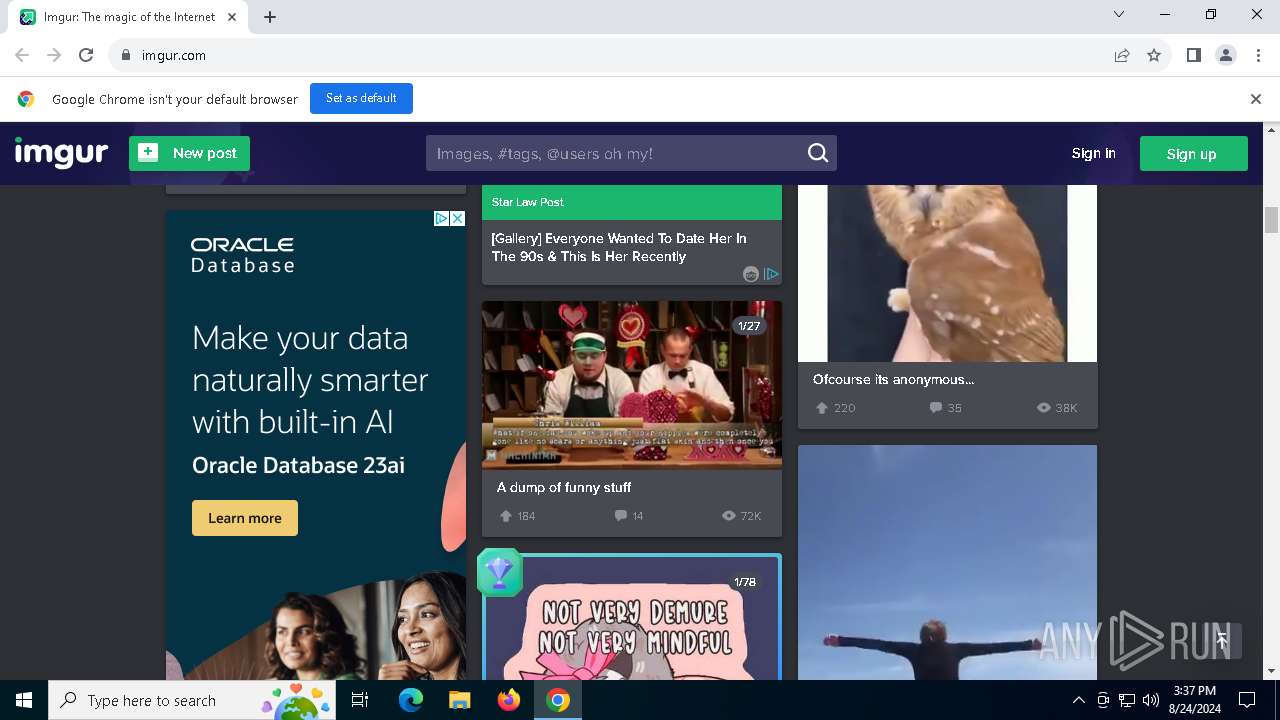The image size is (1280, 720).
Task: Open the notification center icon
Action: click(1247, 700)
